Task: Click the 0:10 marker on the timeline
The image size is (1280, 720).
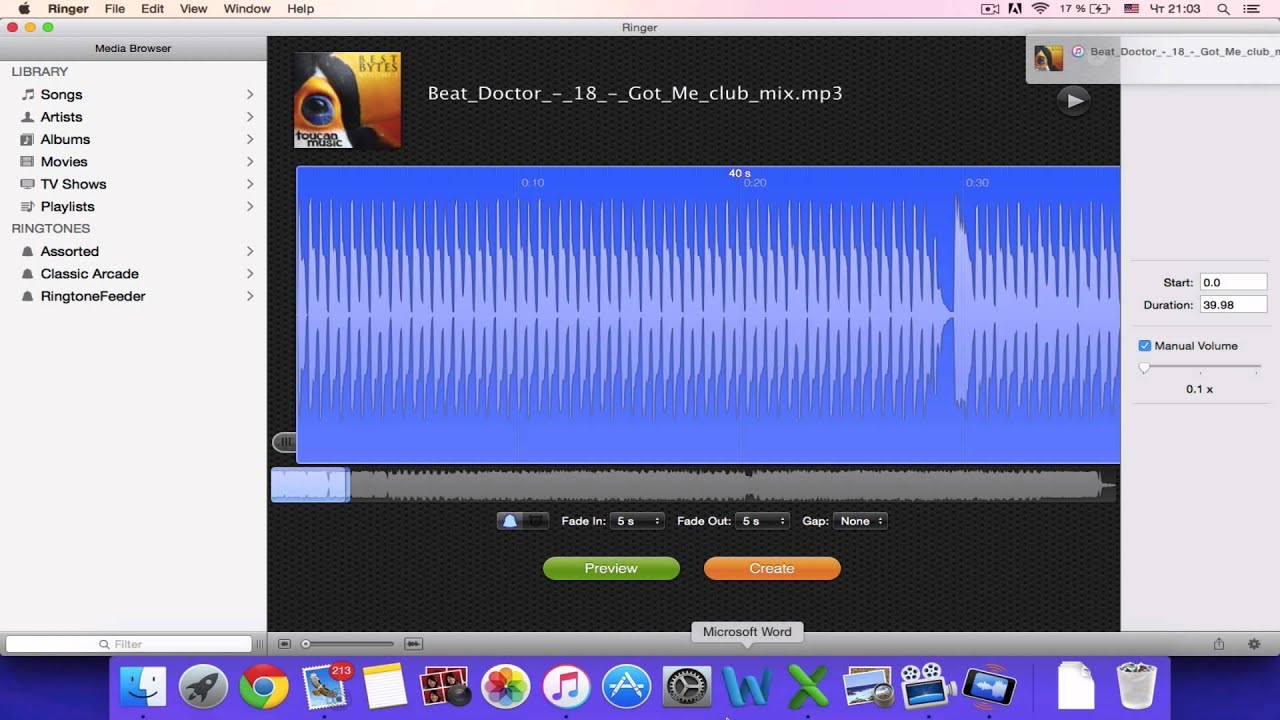Action: tap(533, 183)
